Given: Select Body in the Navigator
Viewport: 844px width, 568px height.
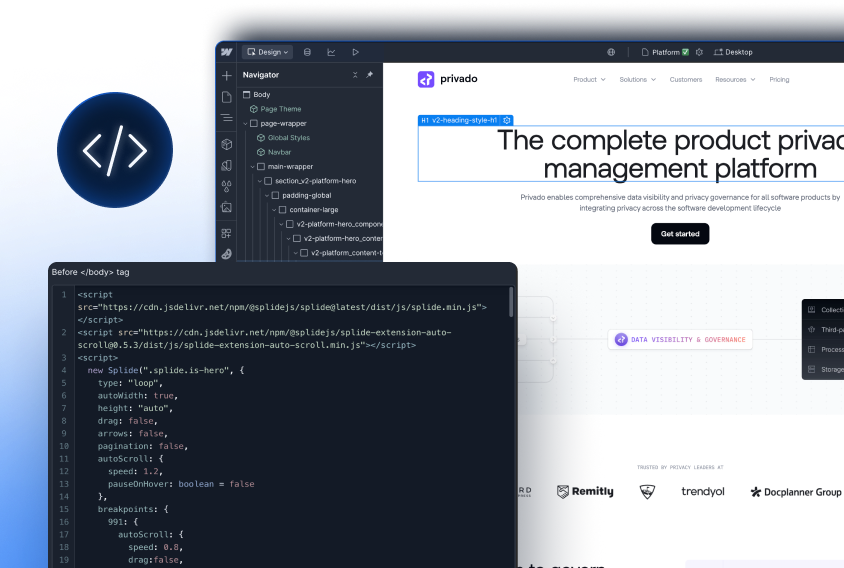Looking at the screenshot, I should (262, 95).
